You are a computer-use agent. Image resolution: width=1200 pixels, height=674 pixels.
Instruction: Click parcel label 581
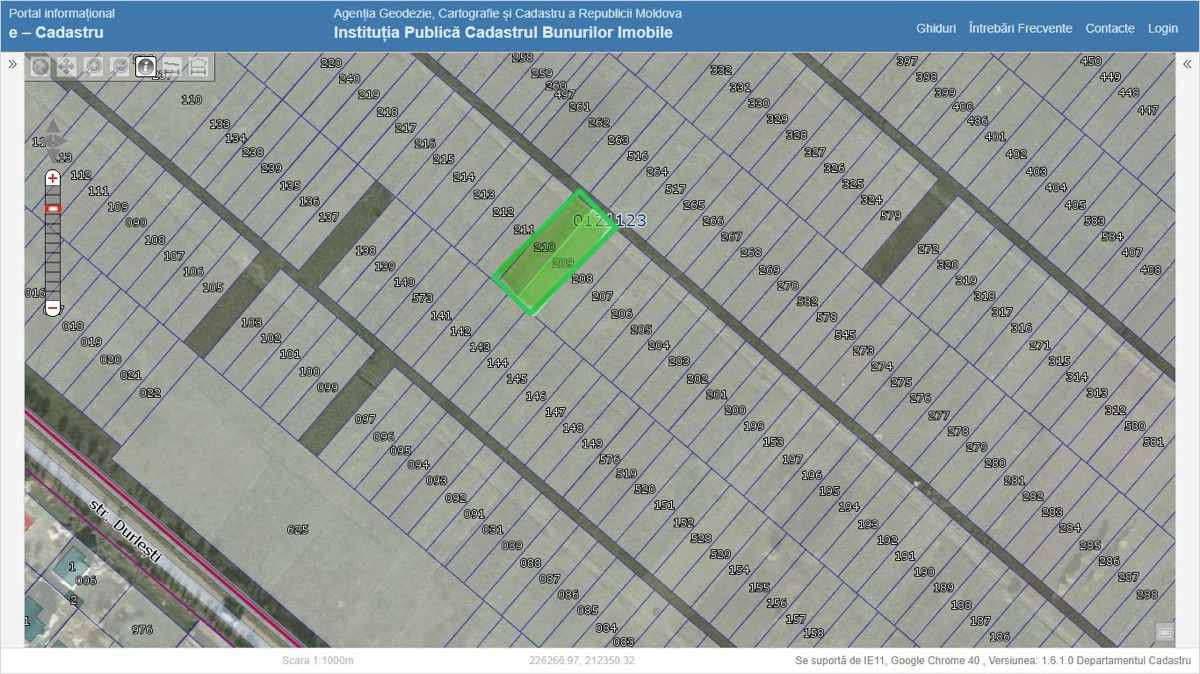click(x=1153, y=441)
